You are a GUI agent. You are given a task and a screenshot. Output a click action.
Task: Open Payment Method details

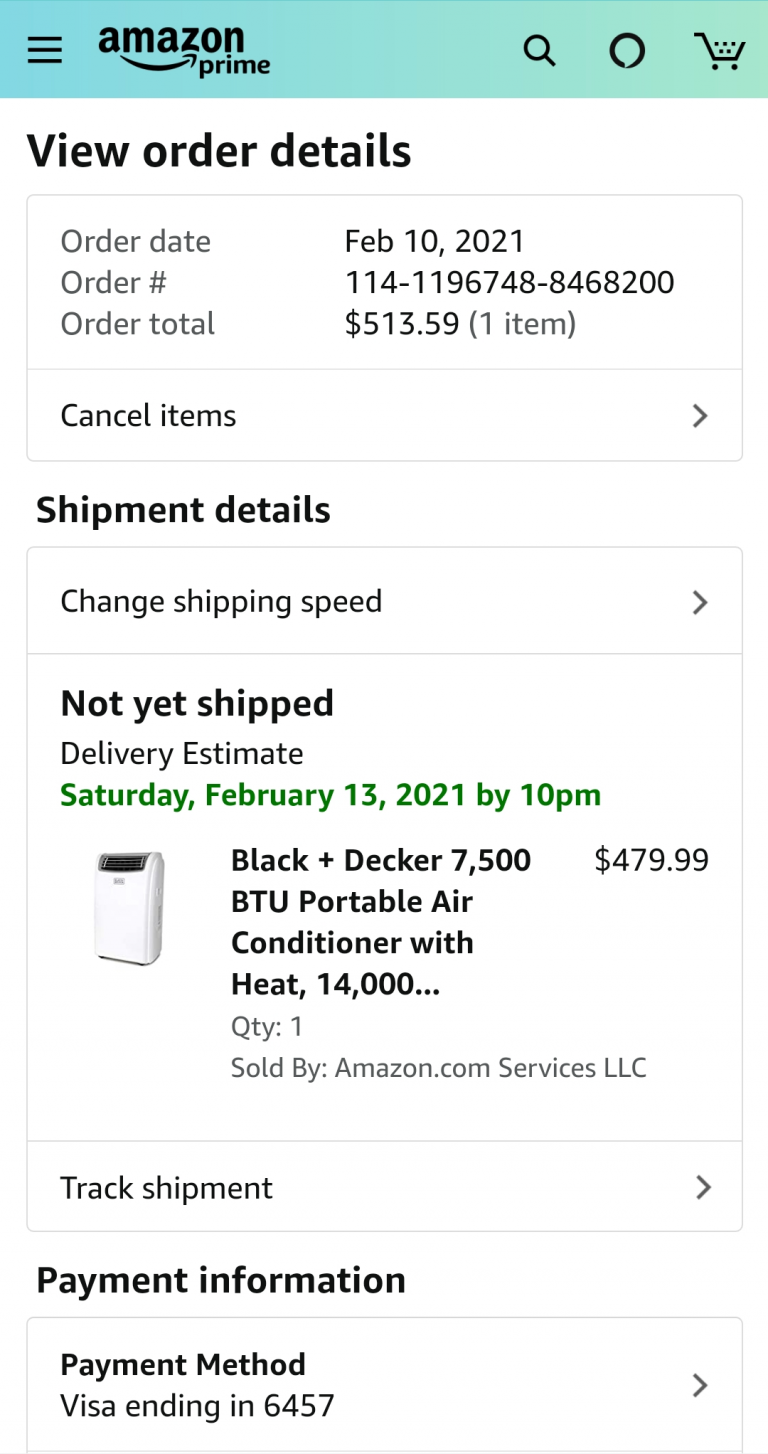coord(183,1365)
